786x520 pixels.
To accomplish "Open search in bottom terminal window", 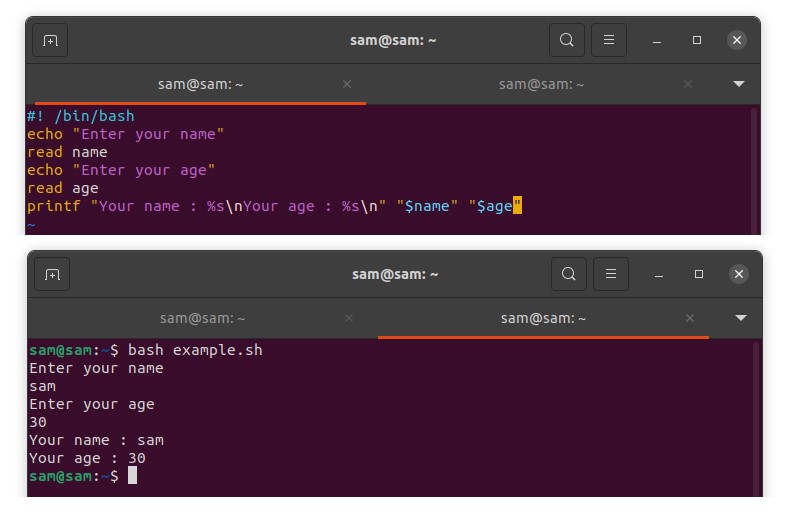I will tap(569, 274).
